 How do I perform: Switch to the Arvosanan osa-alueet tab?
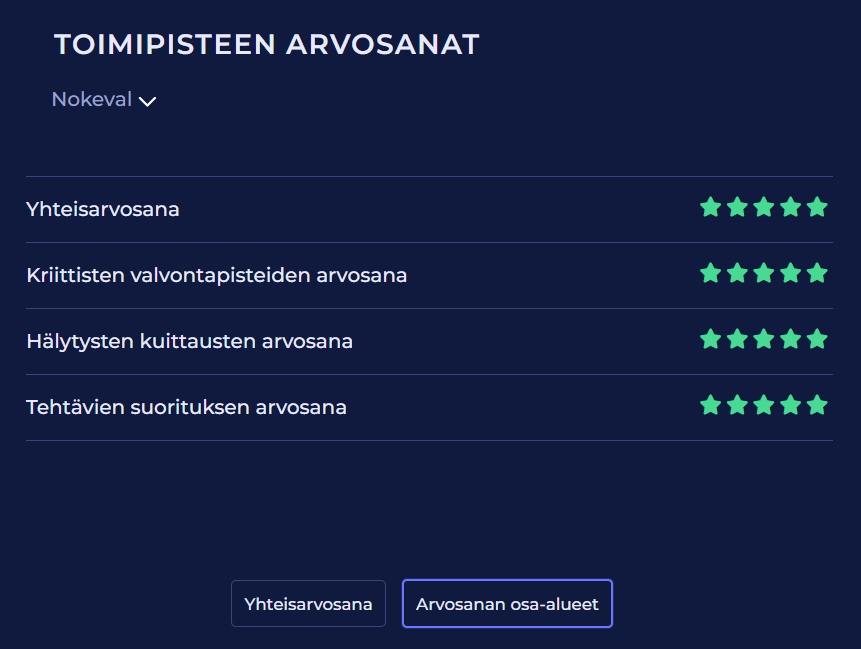507,604
